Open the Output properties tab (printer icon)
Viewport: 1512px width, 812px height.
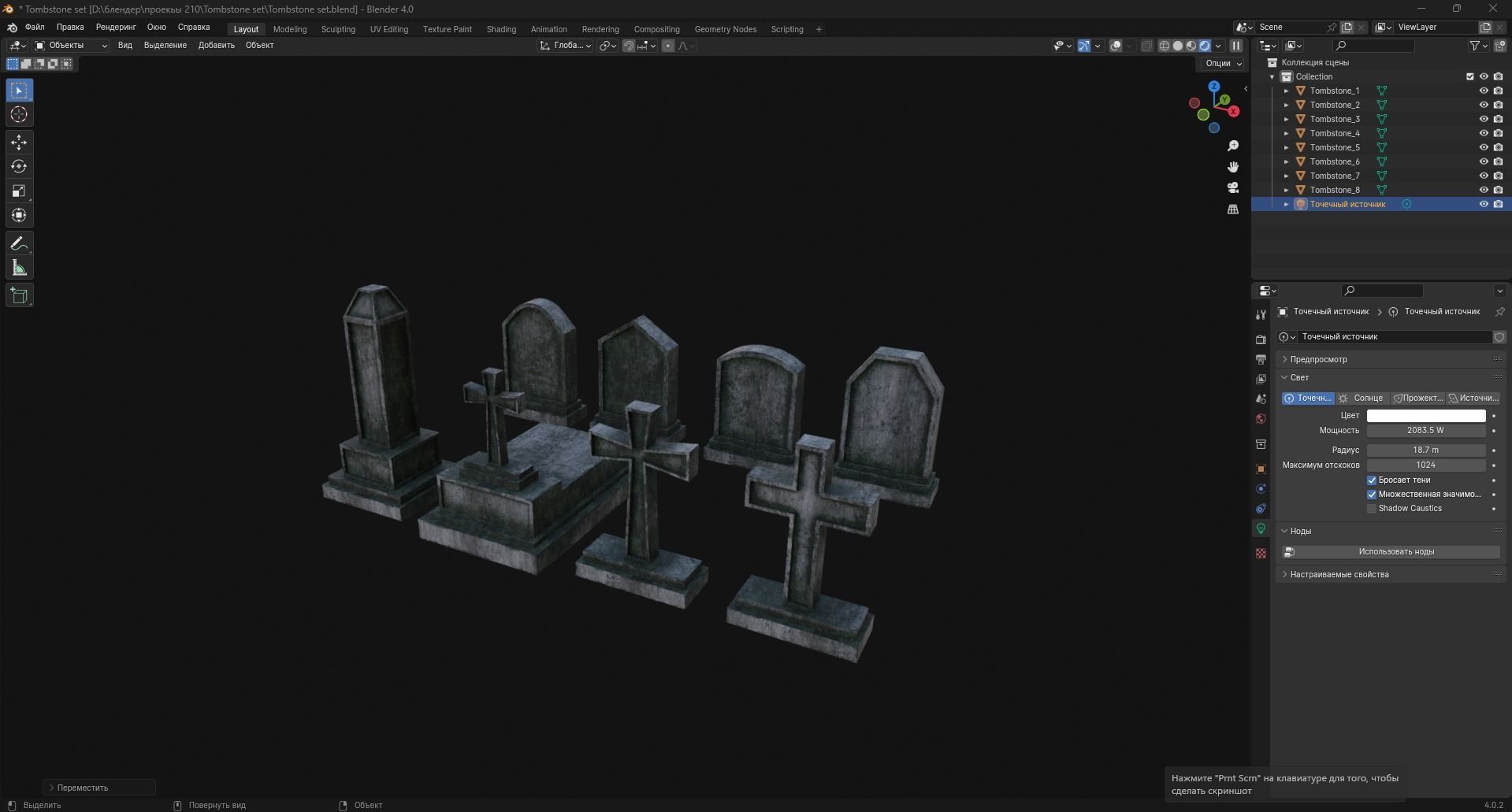point(1261,359)
